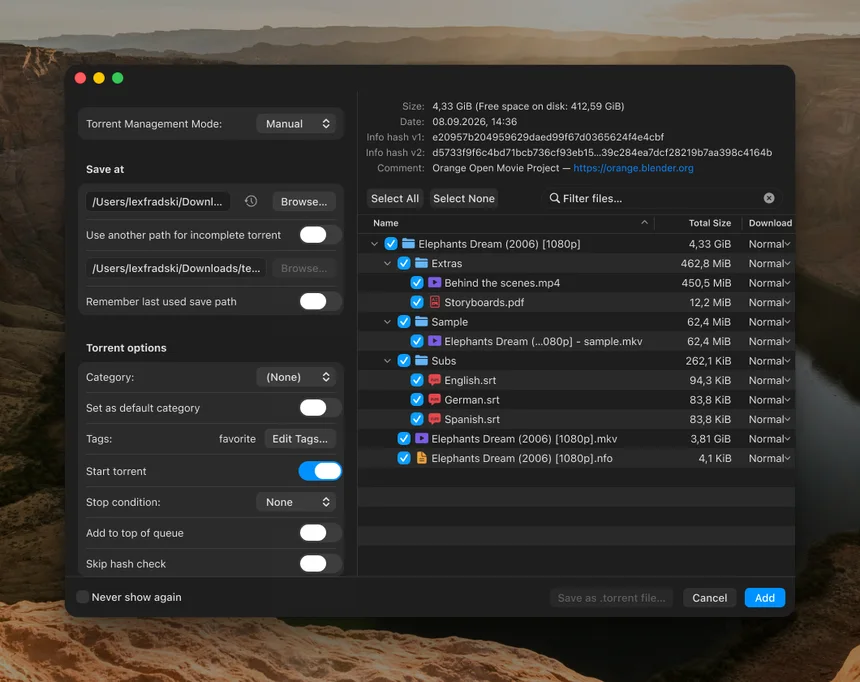
Task: Click Select All files button
Action: [395, 198]
